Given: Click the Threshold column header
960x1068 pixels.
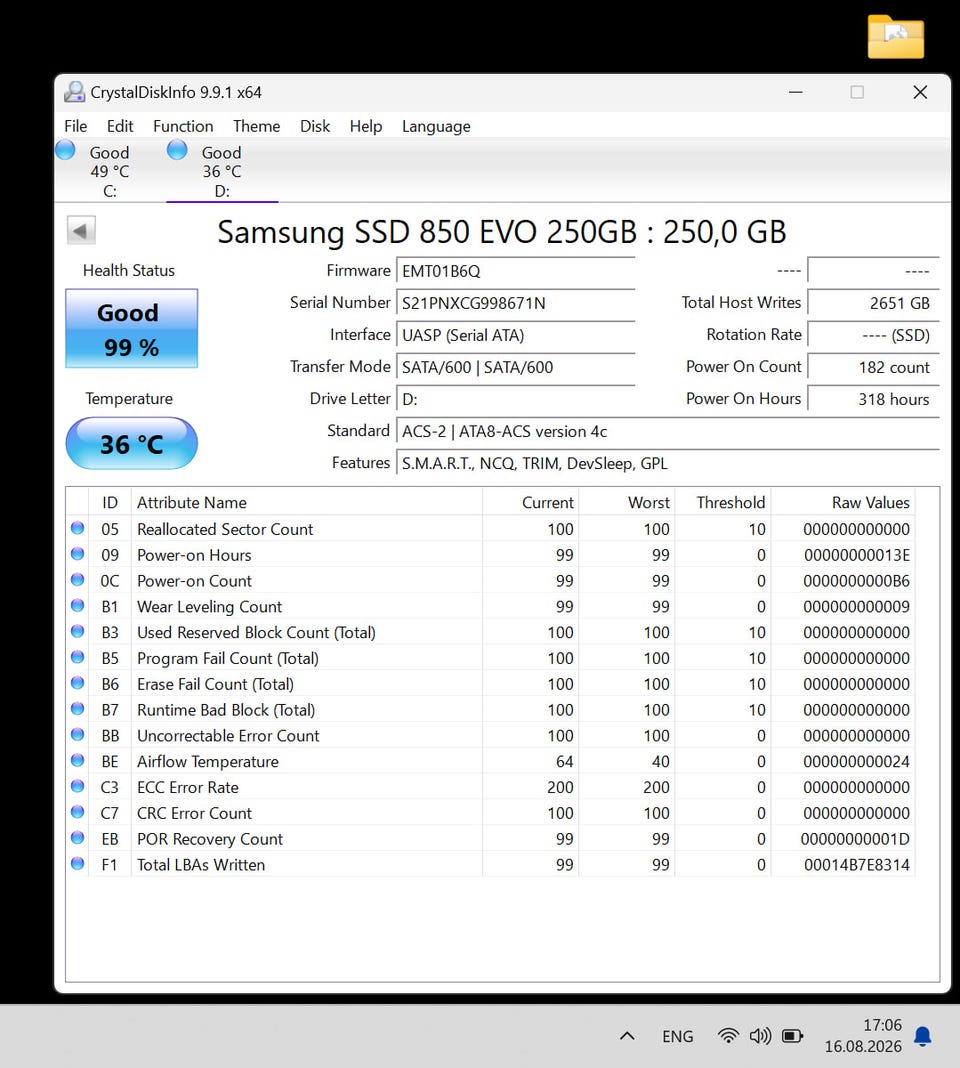Looking at the screenshot, I should click(723, 502).
